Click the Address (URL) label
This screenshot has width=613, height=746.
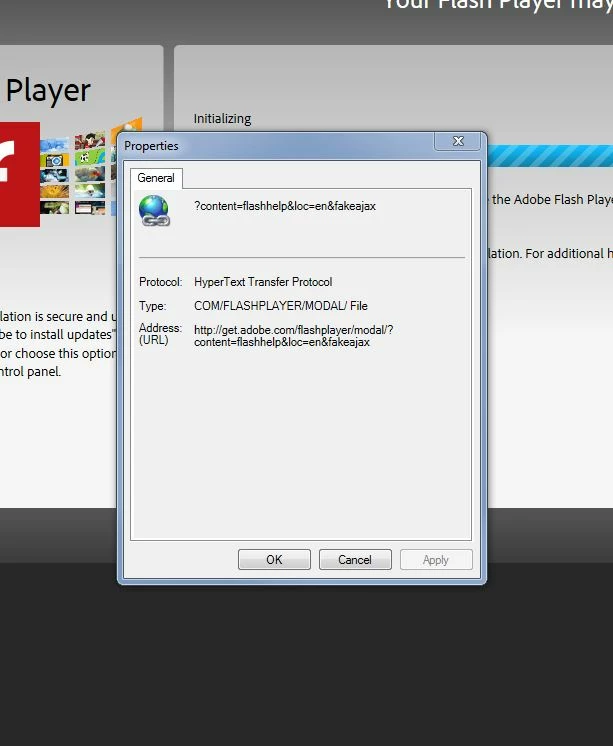pos(160,334)
